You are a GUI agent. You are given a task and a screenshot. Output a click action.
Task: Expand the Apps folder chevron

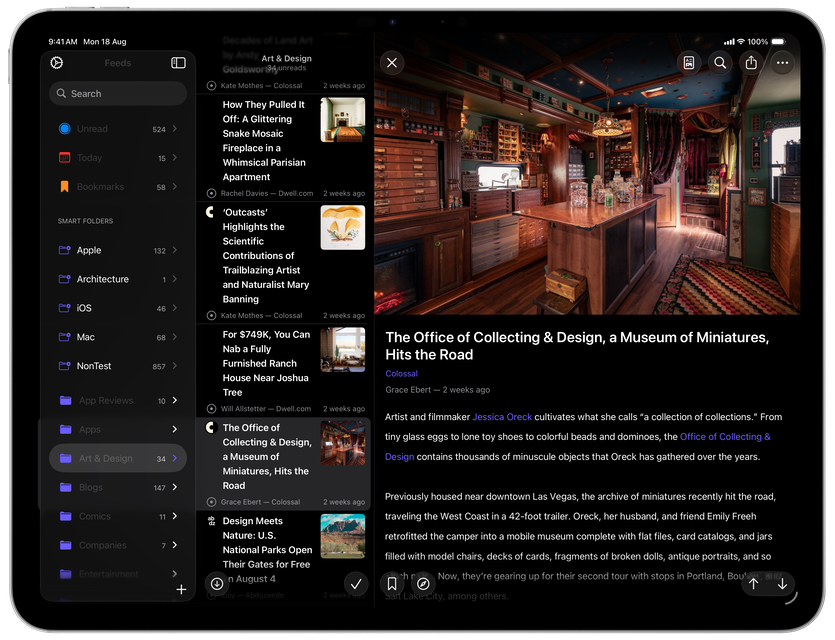(175, 429)
